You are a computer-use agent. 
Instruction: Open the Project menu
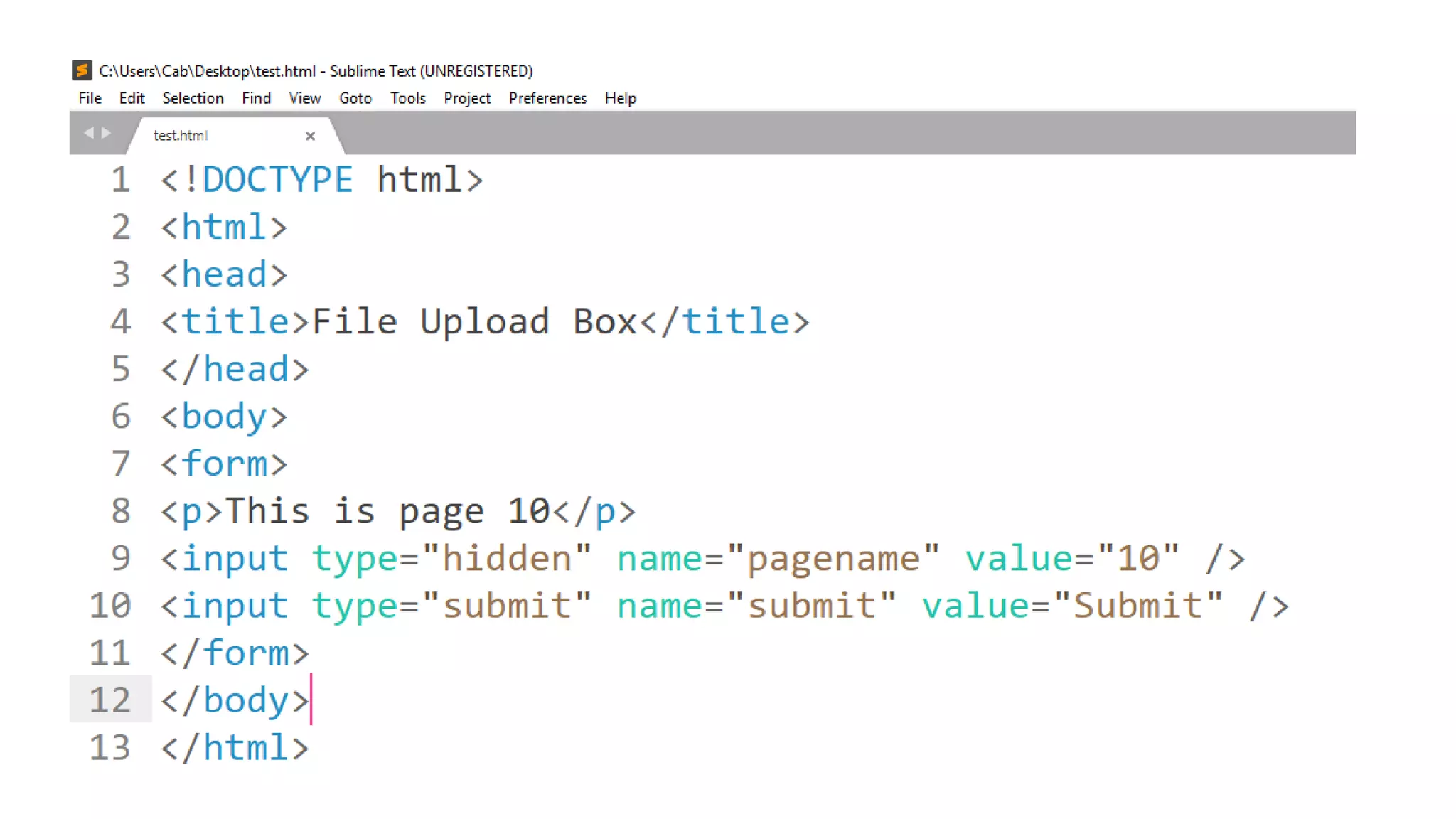(x=467, y=98)
